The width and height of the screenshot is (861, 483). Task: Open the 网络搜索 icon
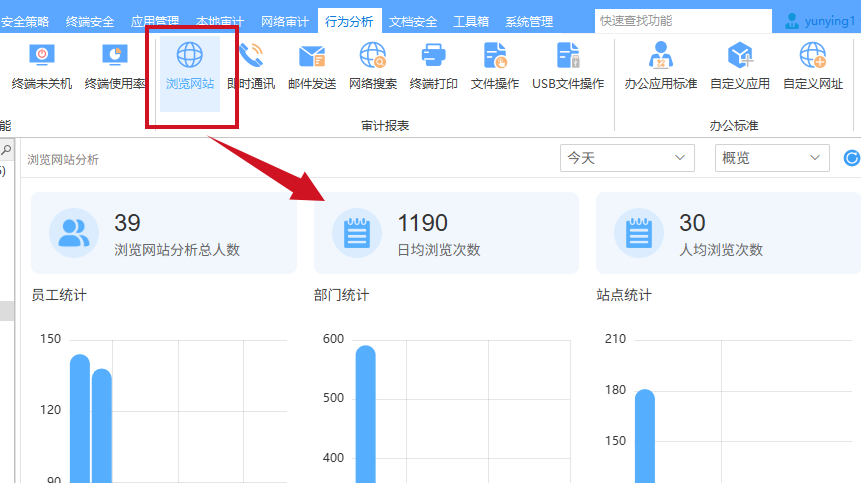373,55
